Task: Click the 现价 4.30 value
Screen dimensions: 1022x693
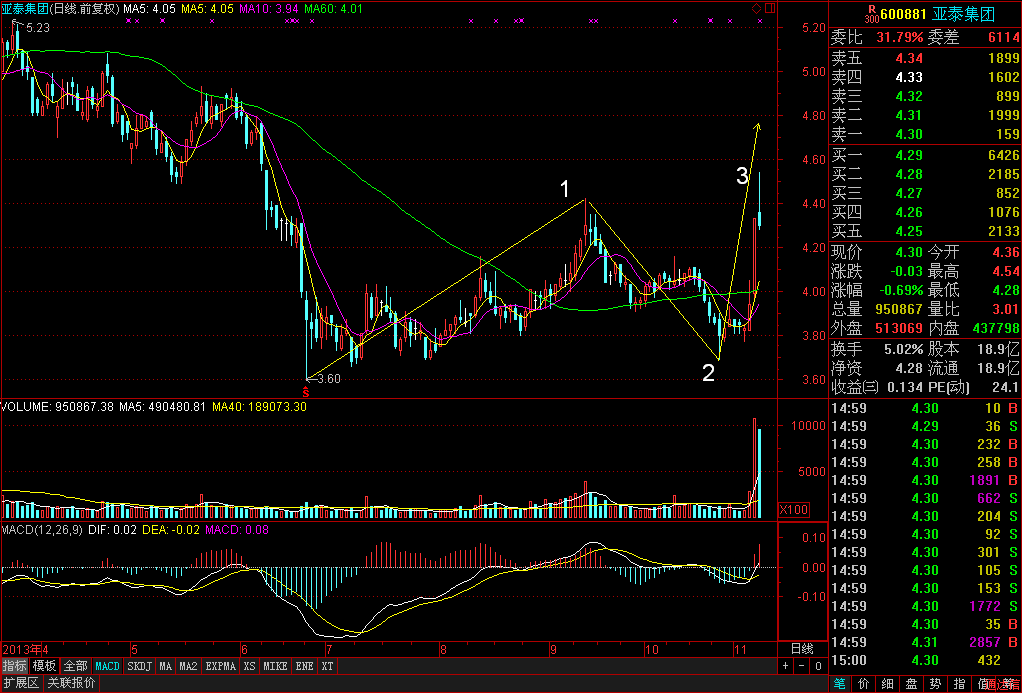Action: (x=909, y=252)
